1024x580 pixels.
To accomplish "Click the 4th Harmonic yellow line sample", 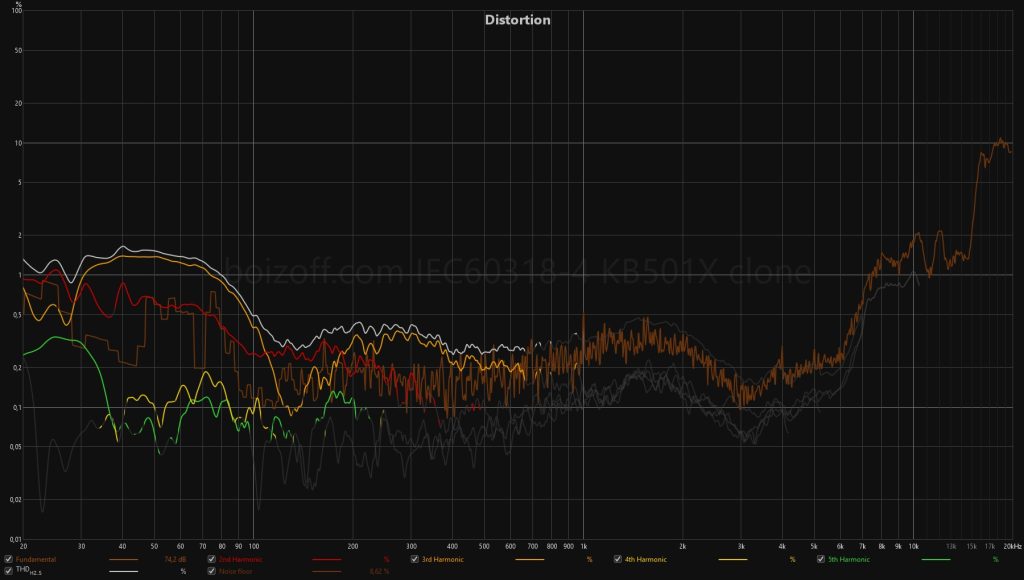I will tap(733, 560).
